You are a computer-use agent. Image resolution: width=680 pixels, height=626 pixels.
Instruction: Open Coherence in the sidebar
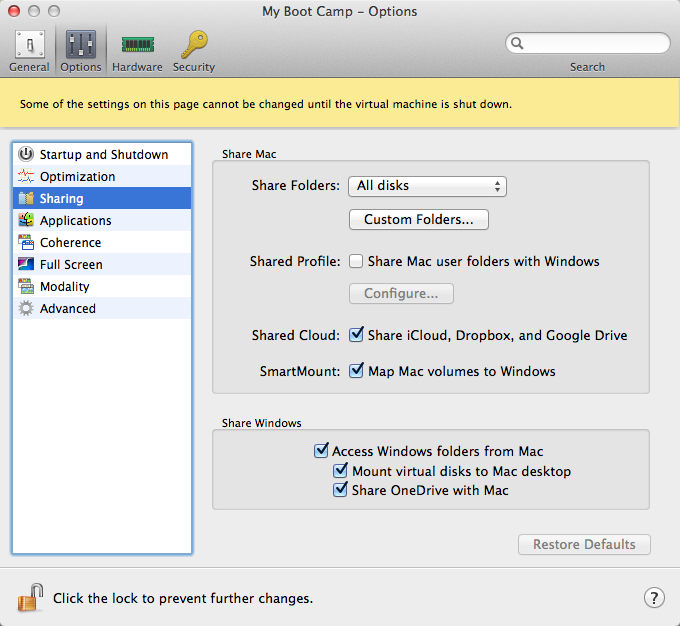tap(102, 243)
